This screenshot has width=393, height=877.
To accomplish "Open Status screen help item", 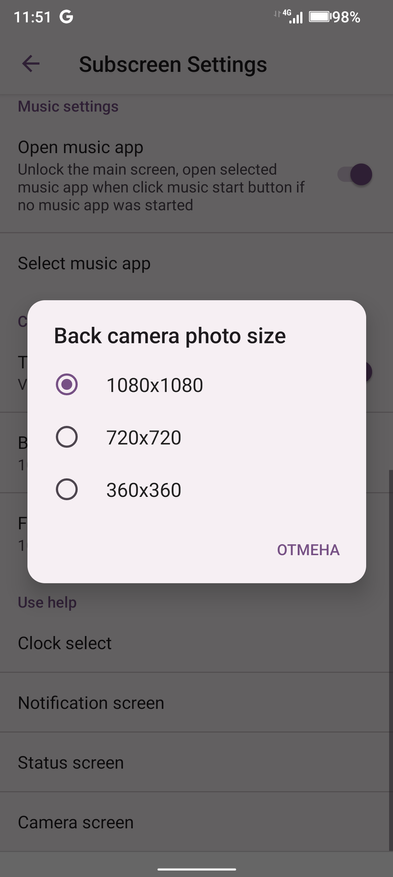I will pyautogui.click(x=196, y=762).
